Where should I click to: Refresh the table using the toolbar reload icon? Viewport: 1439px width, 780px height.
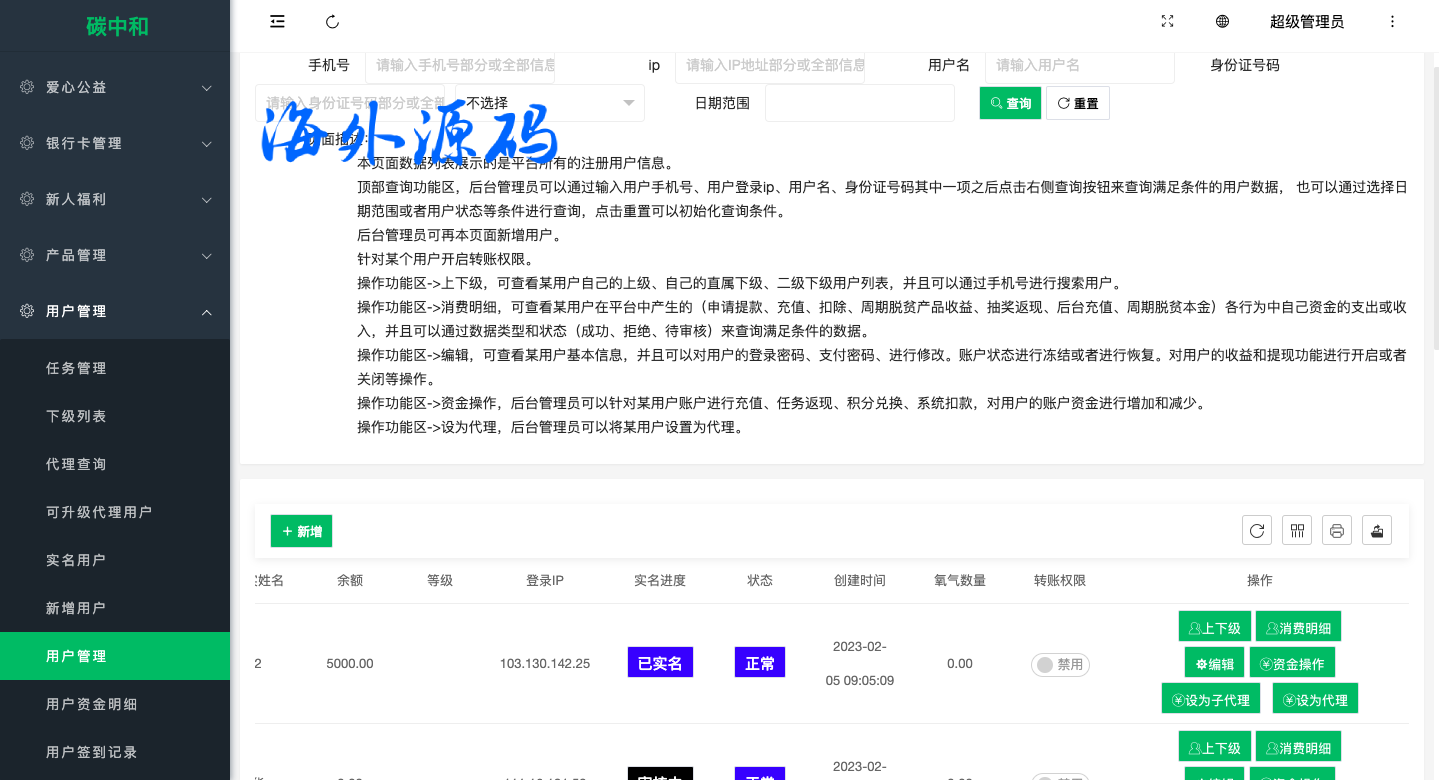(1257, 530)
